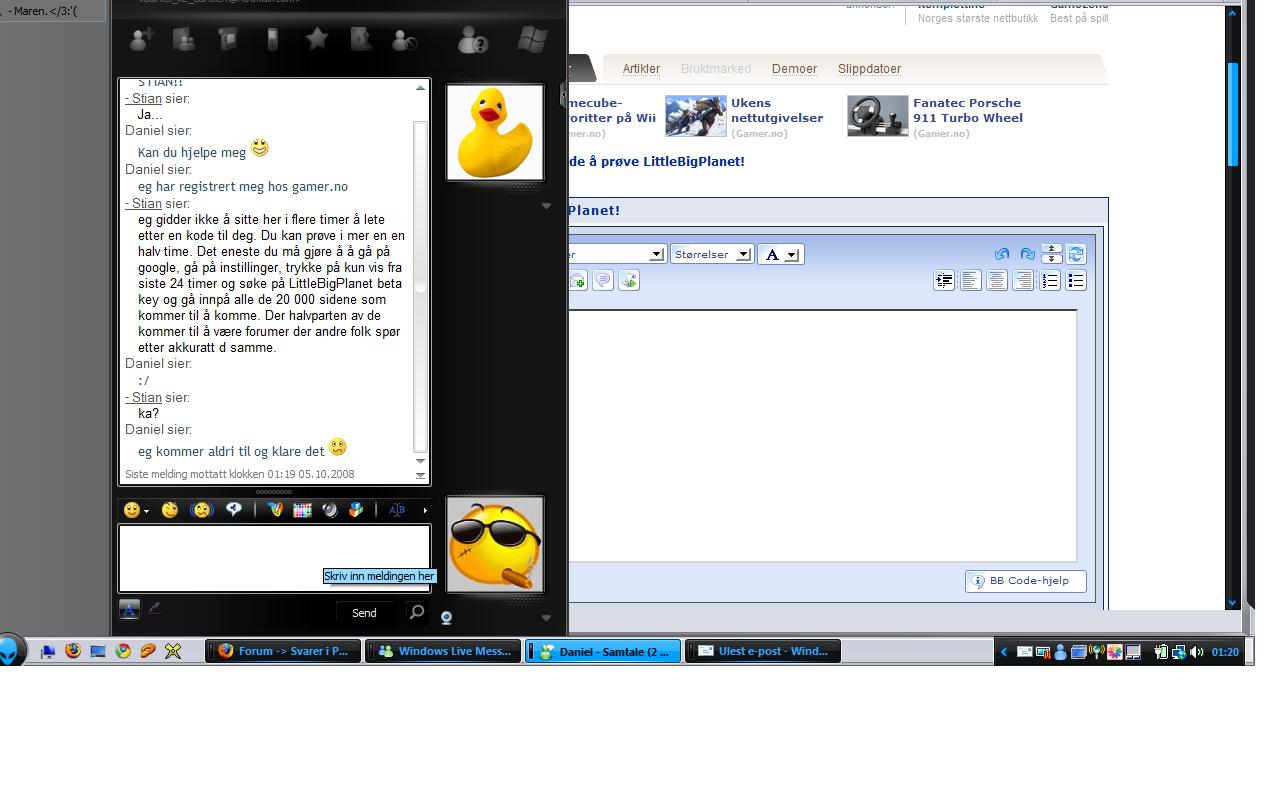This screenshot has height=800, width=1280.
Task: Send a wink from the emoticon toolbar
Action: click(x=170, y=510)
